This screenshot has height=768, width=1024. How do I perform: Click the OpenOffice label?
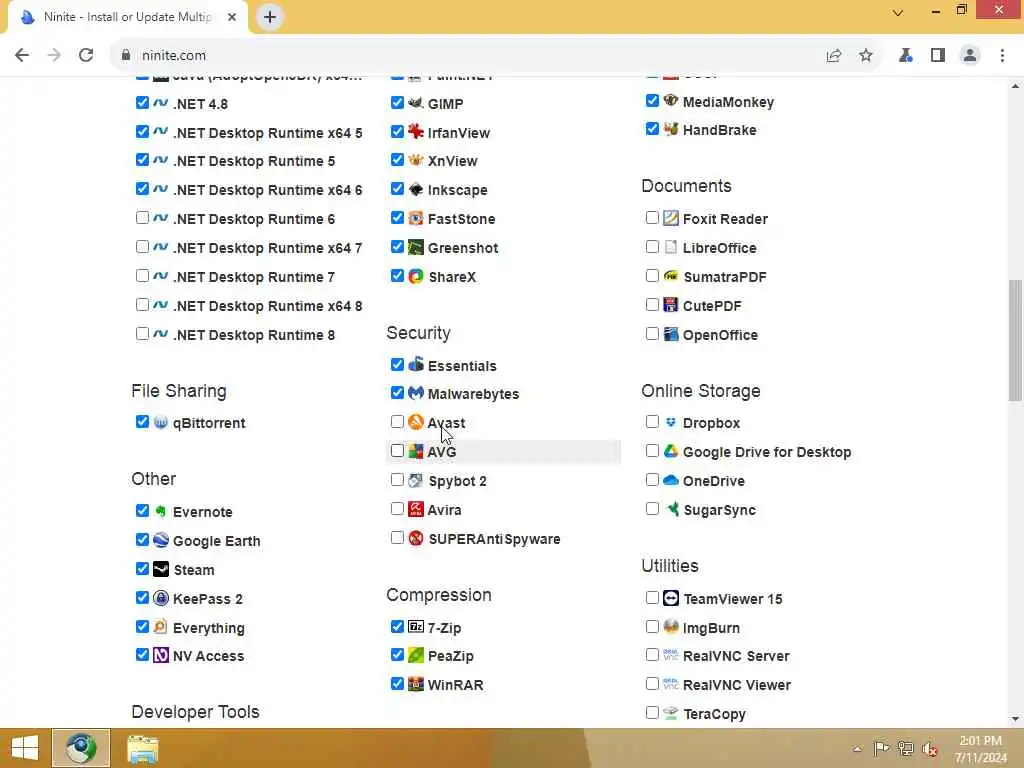pos(720,334)
